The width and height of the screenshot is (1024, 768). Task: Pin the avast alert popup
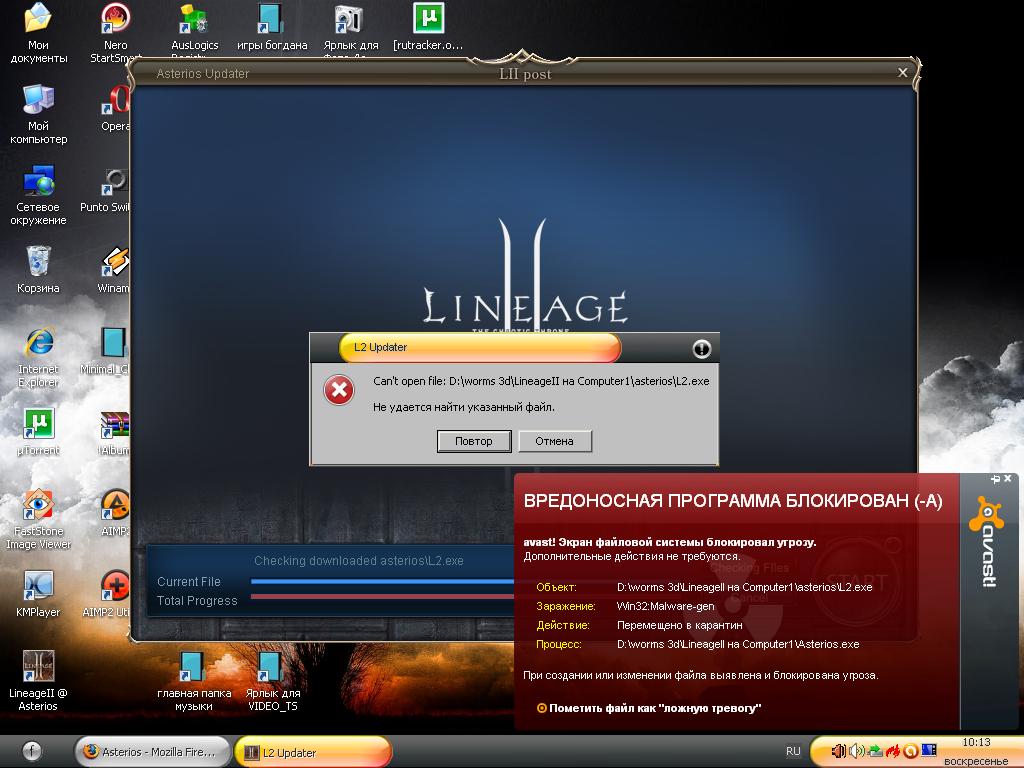pos(995,479)
